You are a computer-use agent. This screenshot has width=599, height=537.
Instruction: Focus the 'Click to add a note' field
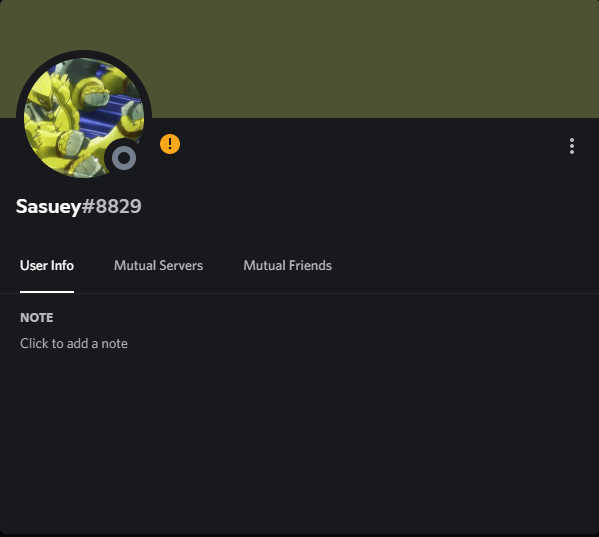74,343
